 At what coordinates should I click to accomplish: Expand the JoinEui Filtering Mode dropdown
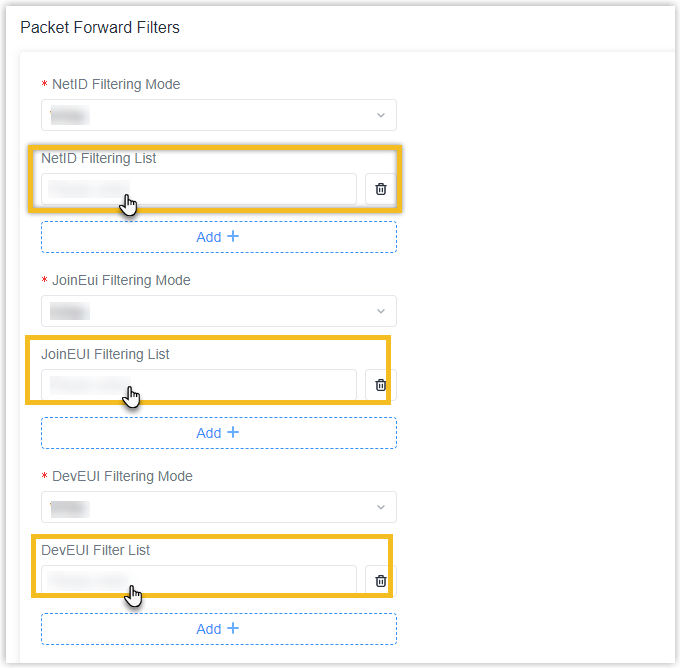[219, 311]
